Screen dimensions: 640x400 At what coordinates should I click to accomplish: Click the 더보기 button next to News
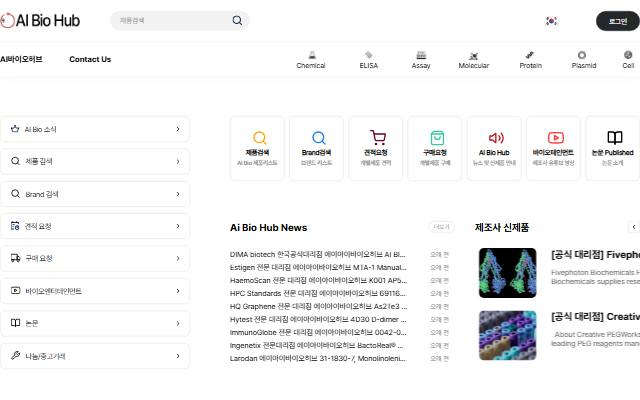coord(442,227)
